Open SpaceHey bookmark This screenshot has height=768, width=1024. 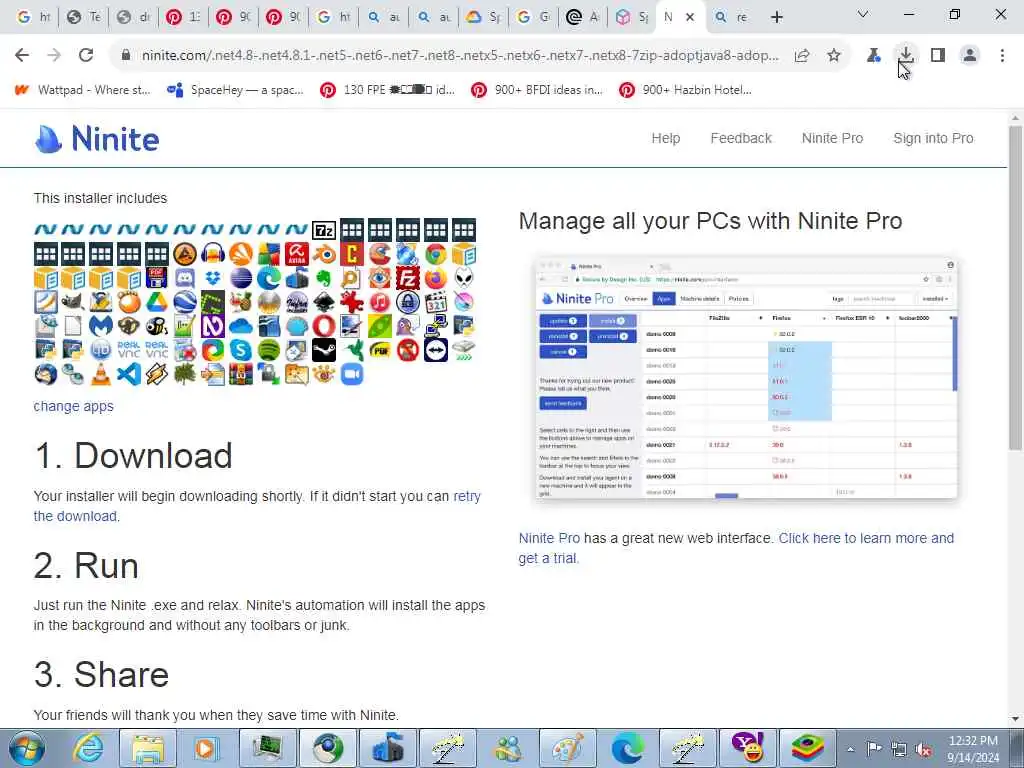pyautogui.click(x=235, y=90)
